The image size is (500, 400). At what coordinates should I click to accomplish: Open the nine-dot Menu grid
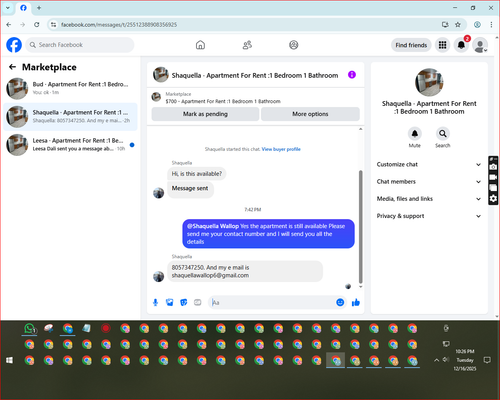(x=442, y=45)
